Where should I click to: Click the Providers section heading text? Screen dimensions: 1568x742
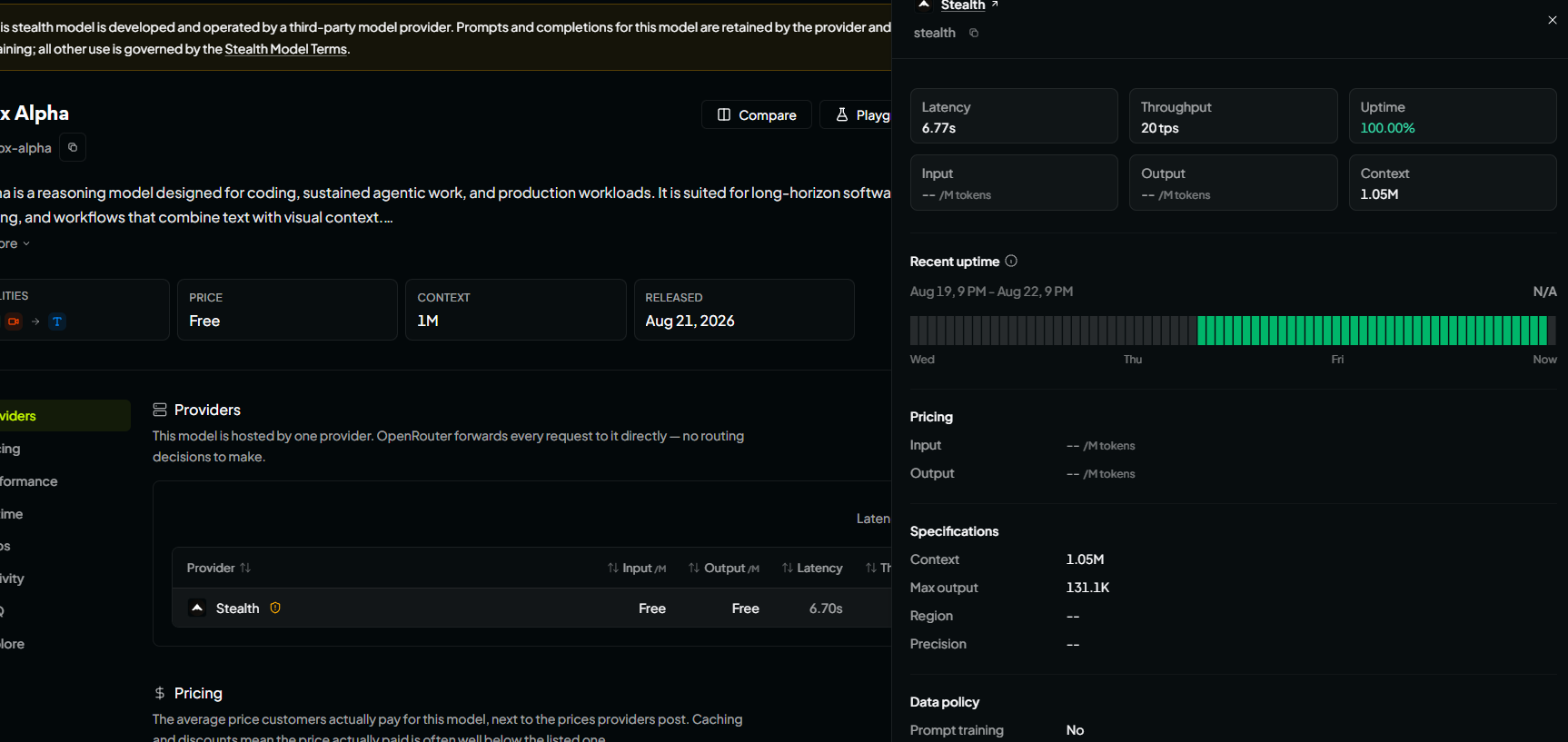pyautogui.click(x=207, y=410)
